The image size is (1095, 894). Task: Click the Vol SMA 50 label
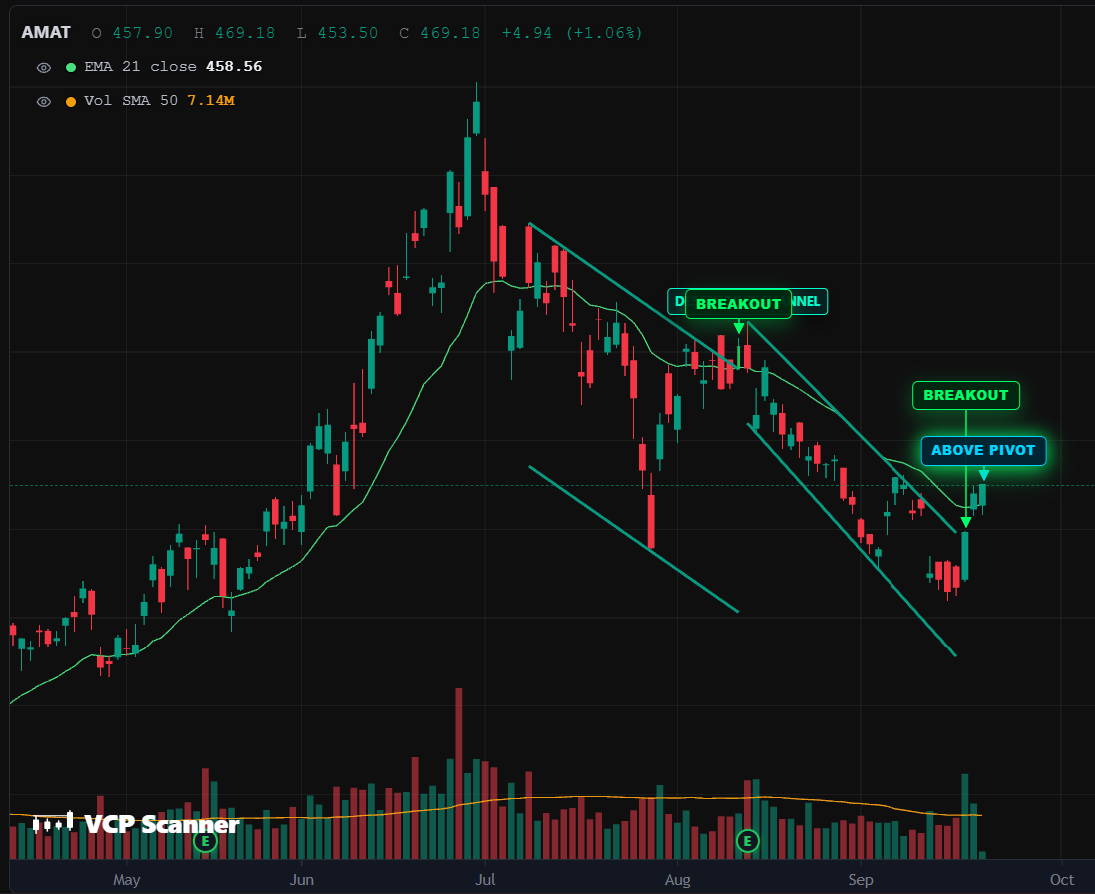point(131,101)
